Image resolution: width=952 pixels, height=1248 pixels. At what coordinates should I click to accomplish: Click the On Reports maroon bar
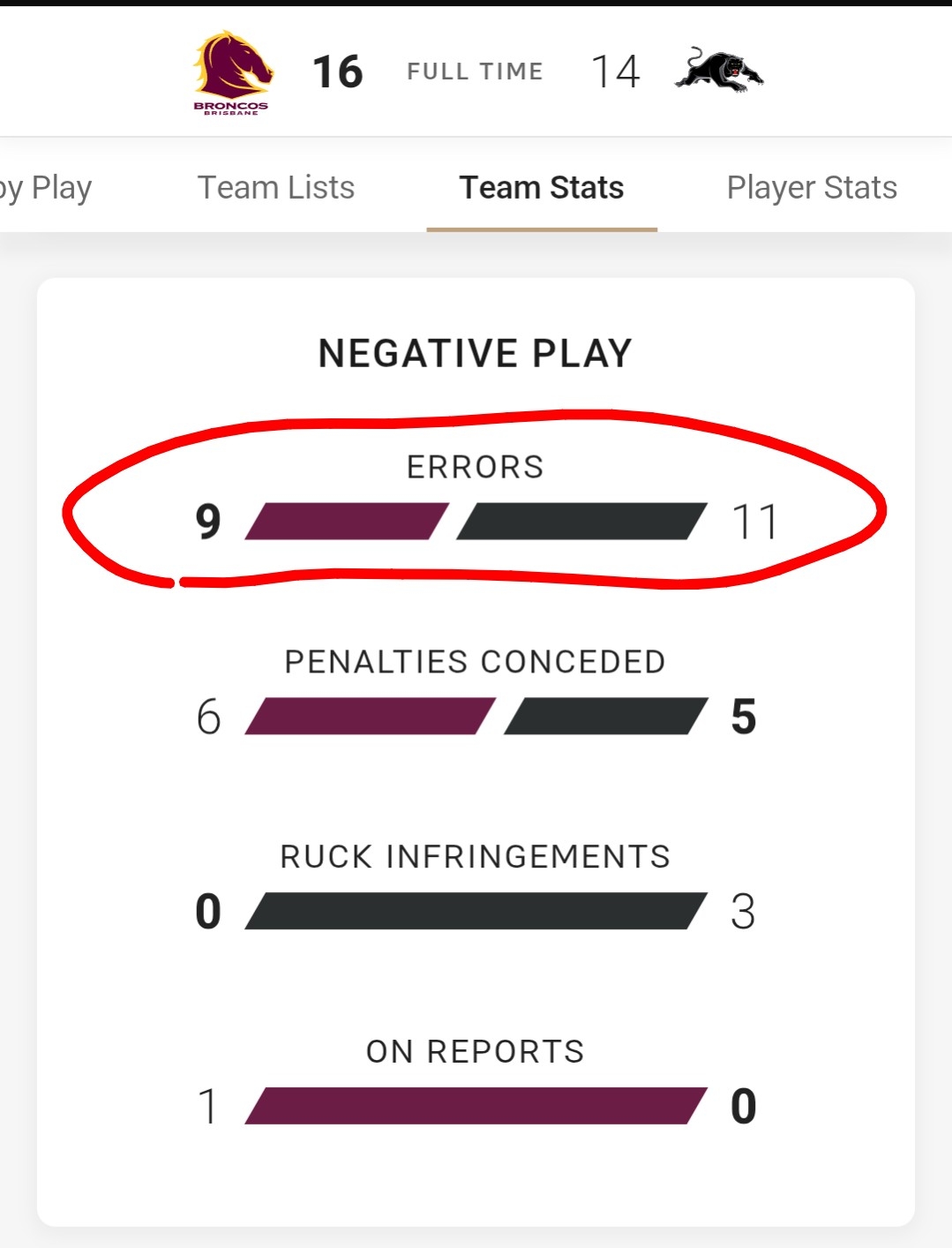(476, 1106)
